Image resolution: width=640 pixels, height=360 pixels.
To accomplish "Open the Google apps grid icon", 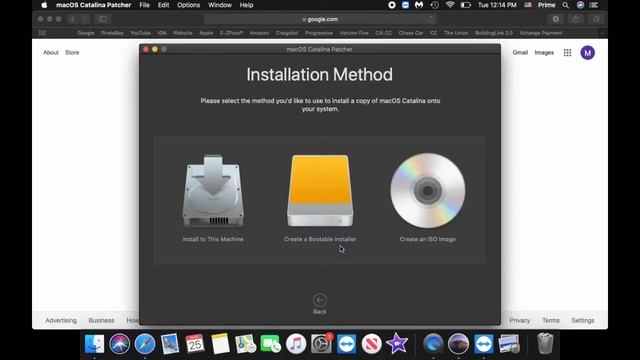I will pos(567,52).
